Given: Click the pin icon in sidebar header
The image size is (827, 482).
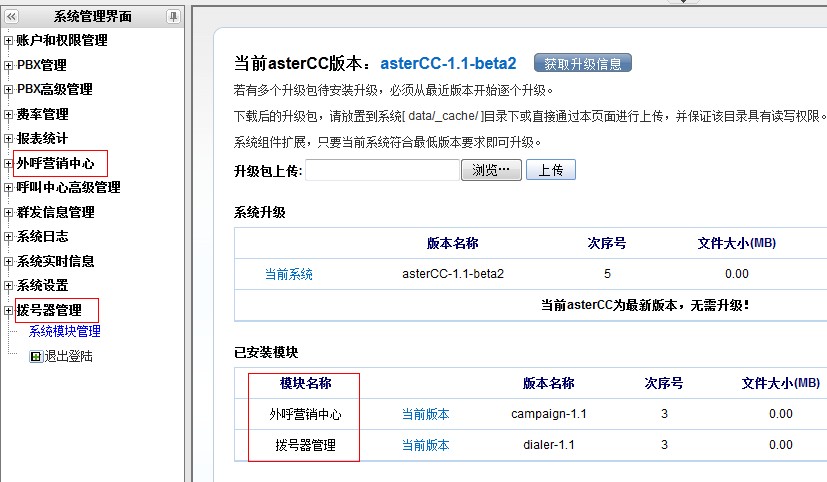Looking at the screenshot, I should 173,16.
